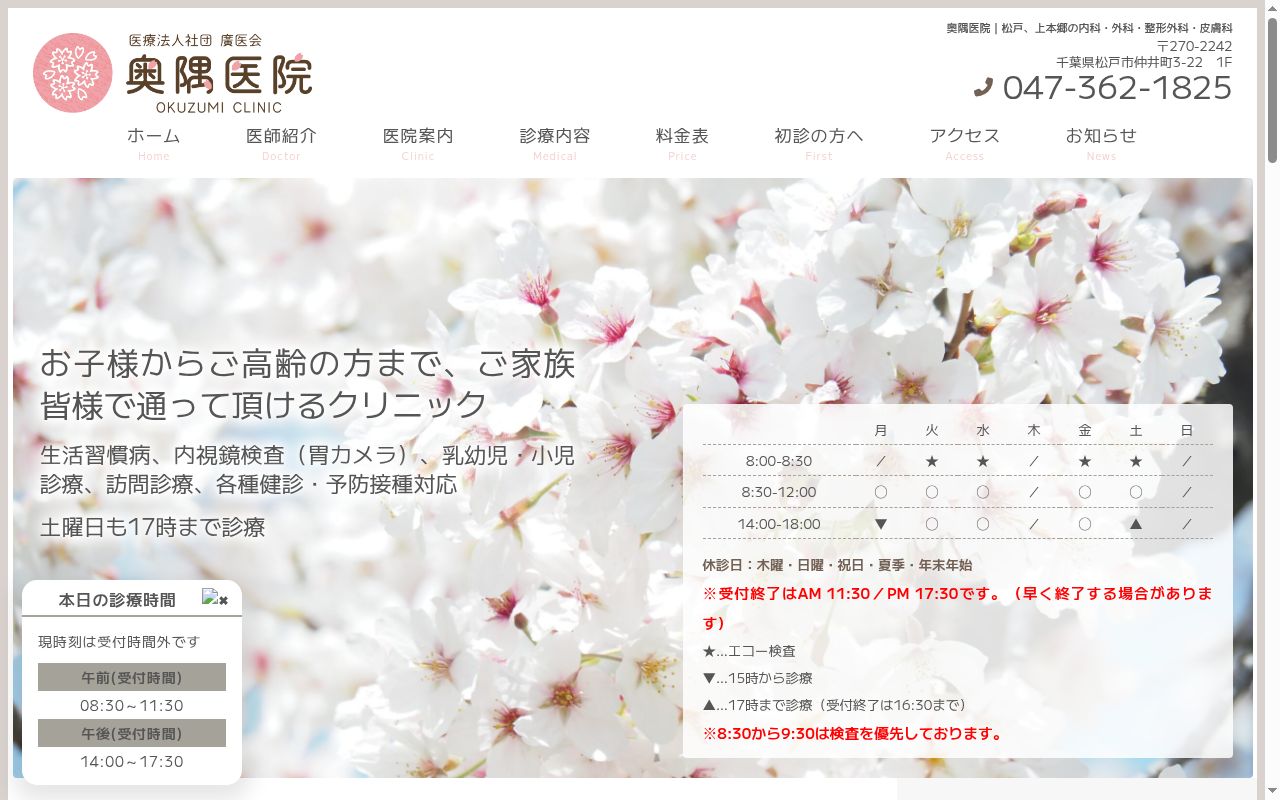This screenshot has width=1280, height=800.
Task: Open the 診療内容 Medical menu
Action: coord(555,143)
